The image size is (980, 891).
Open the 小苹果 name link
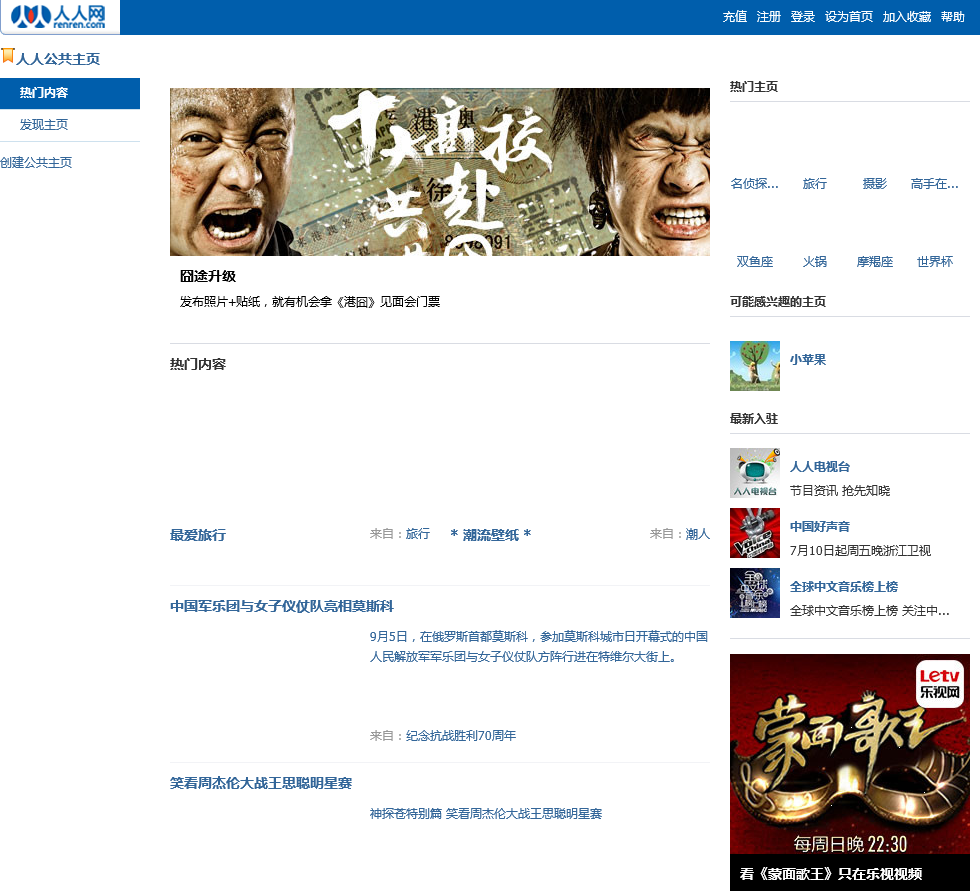[x=808, y=360]
